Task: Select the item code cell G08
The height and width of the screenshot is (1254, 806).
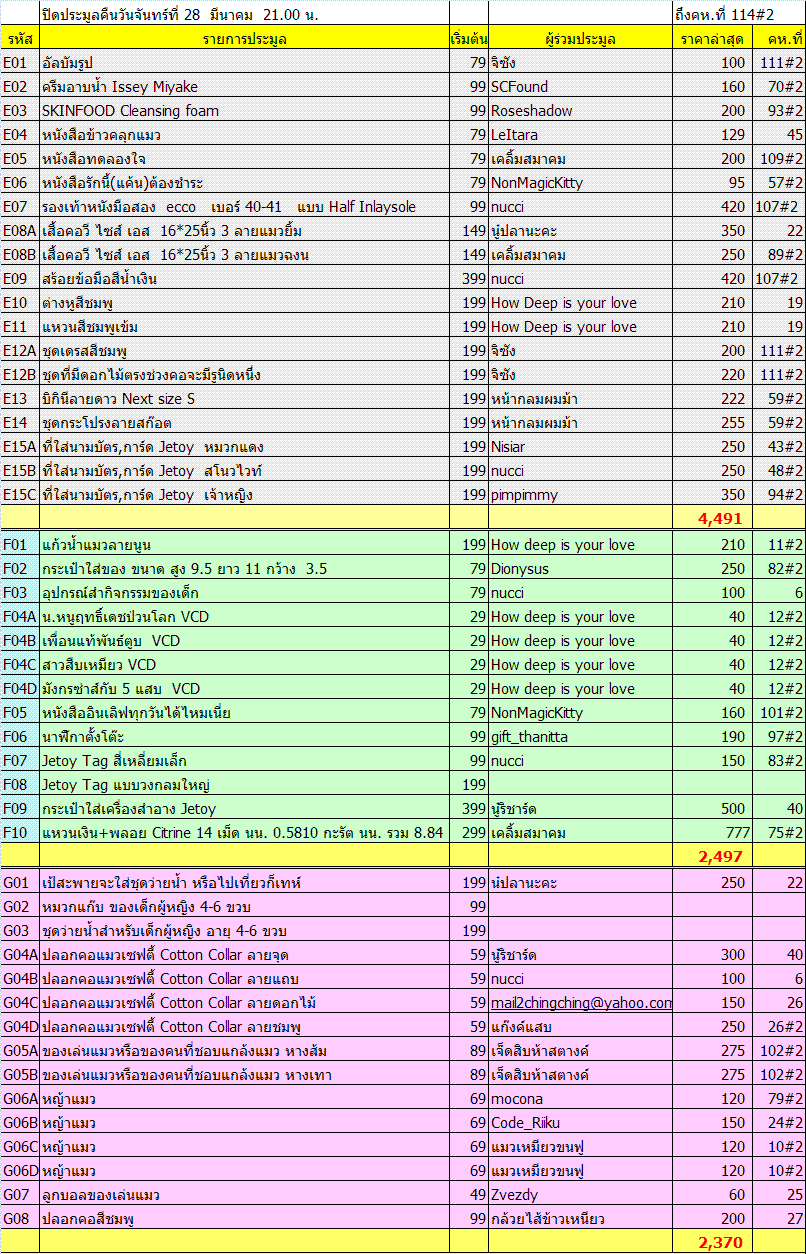Action: [x=19, y=1219]
